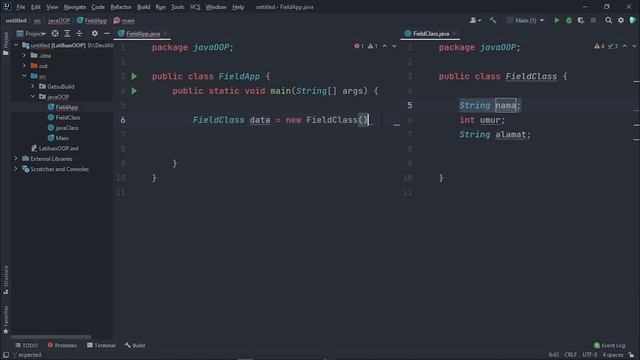
Task: Open Project panel options gear
Action: pos(95,33)
